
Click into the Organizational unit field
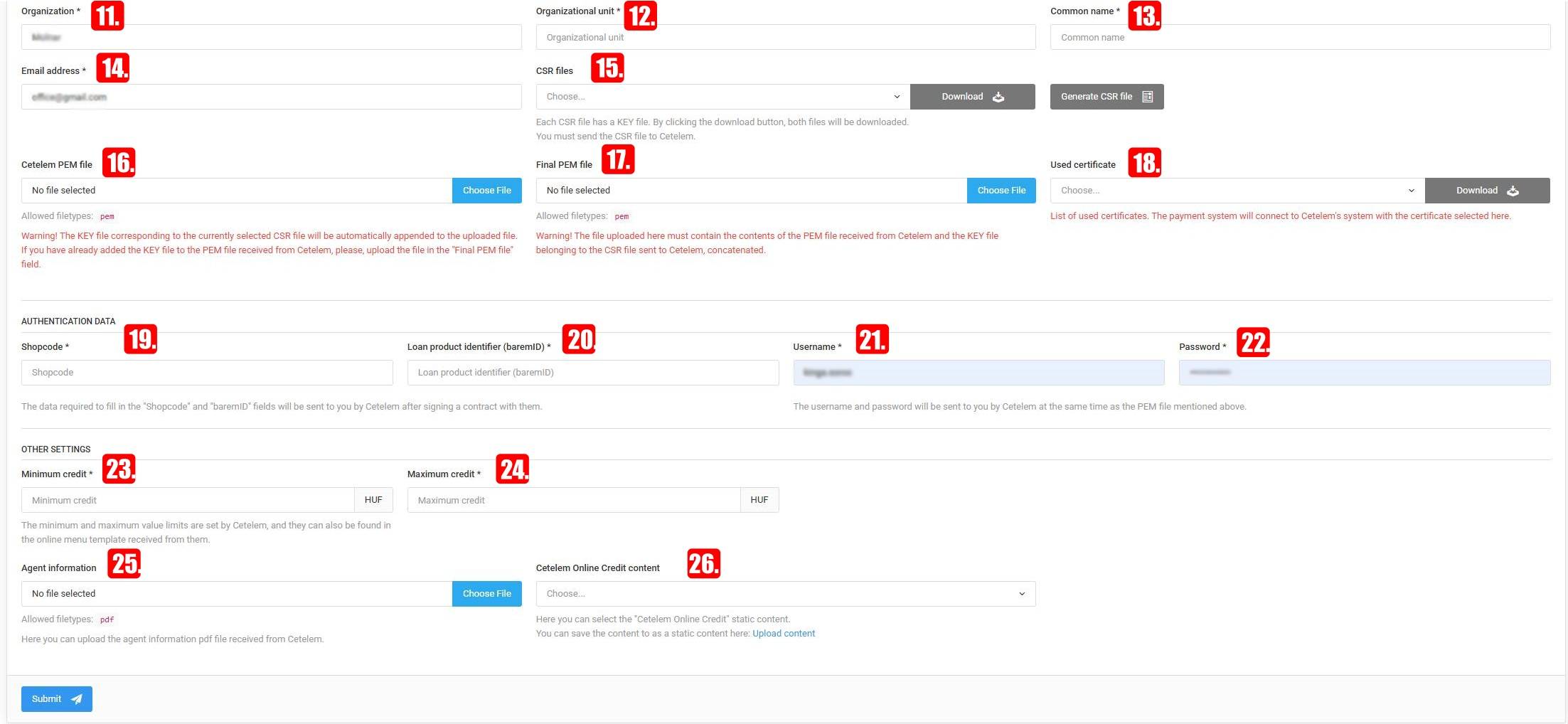click(x=785, y=37)
